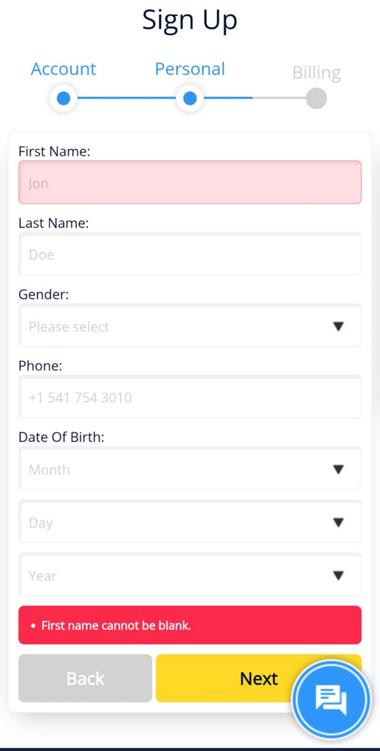Click the Account step circle

63,99
